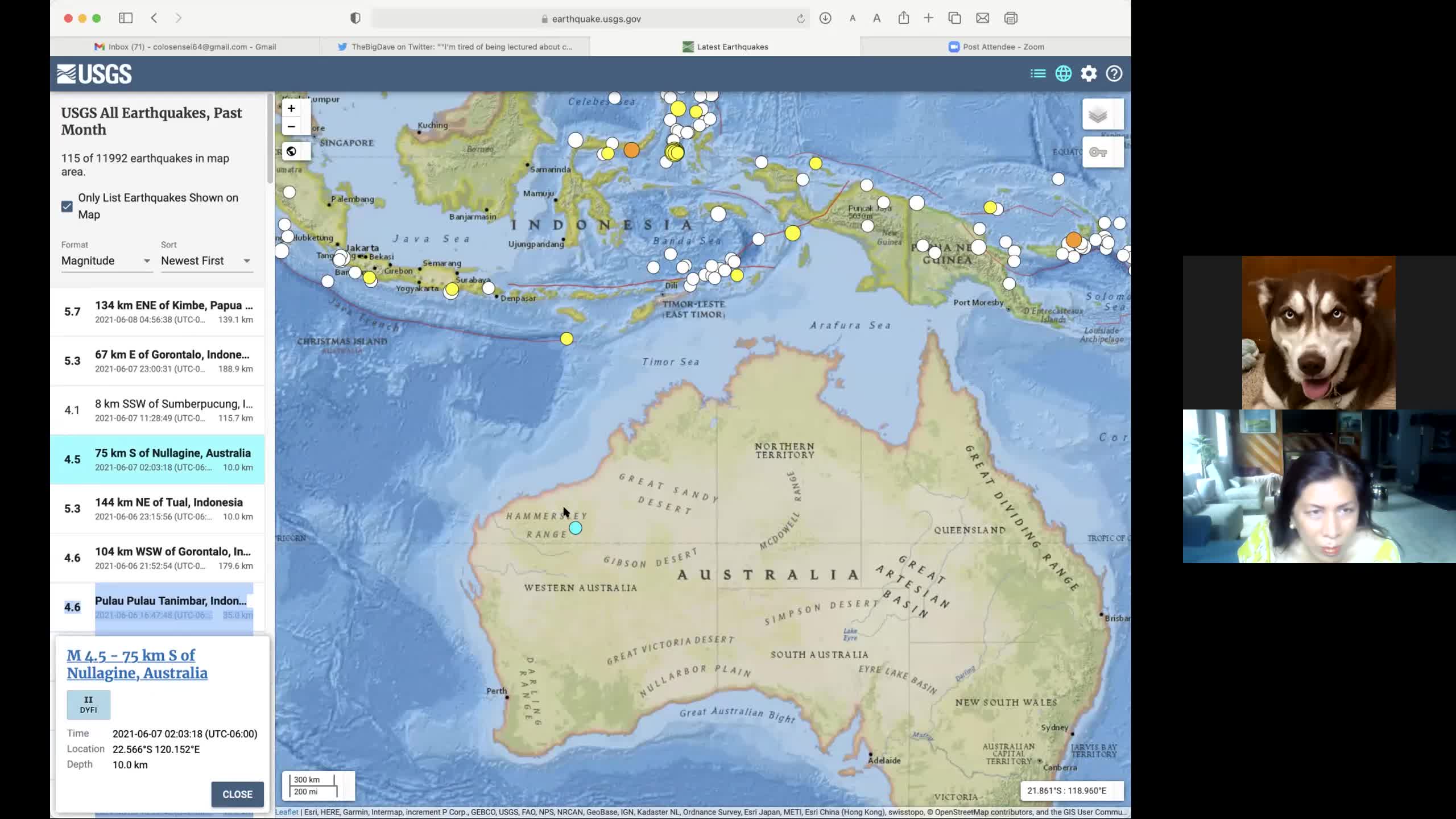
Task: Toggle the map globe icon in header
Action: [x=1063, y=73]
